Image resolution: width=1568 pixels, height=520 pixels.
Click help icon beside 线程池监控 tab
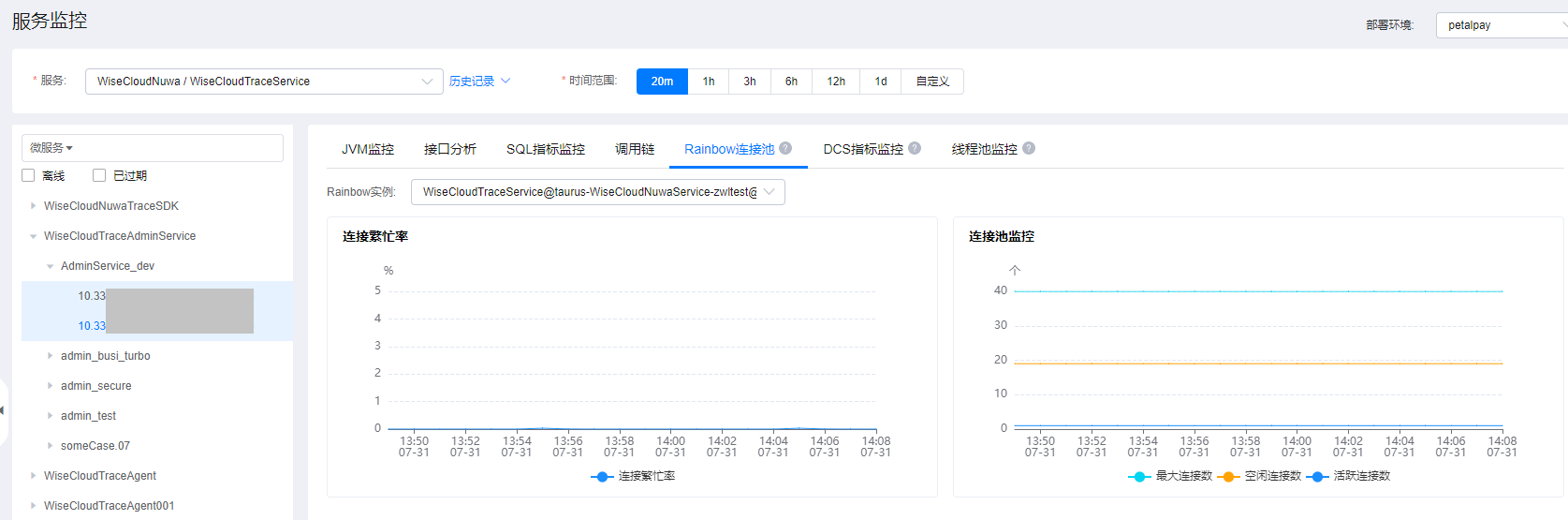pyautogui.click(x=1029, y=148)
